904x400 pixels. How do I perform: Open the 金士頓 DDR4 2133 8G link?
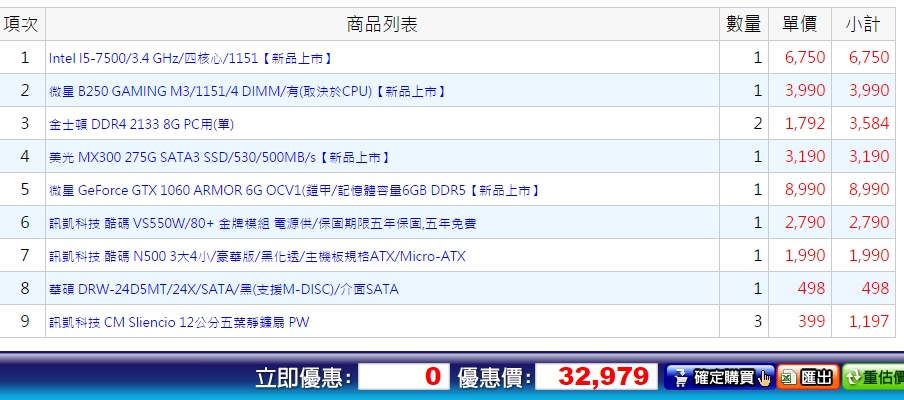pyautogui.click(x=141, y=124)
